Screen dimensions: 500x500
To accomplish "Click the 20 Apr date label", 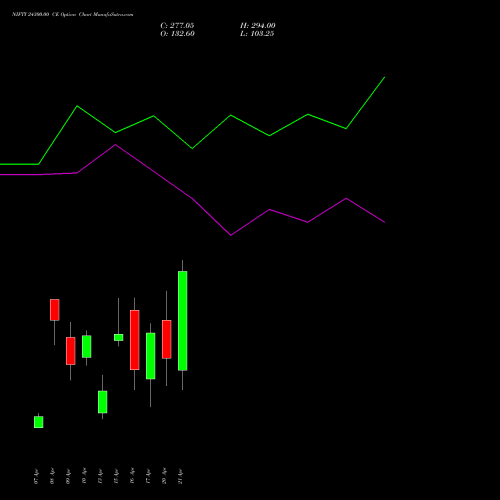I will (164, 476).
